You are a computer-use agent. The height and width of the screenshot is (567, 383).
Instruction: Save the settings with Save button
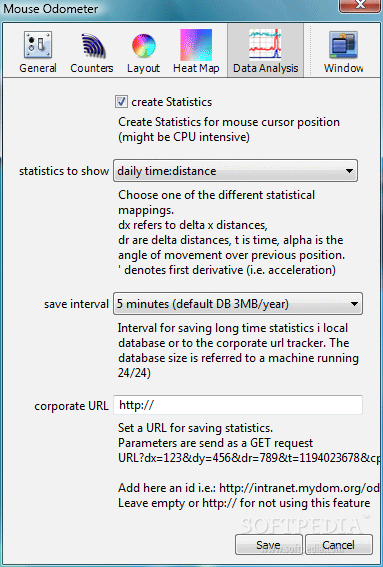pos(269,545)
